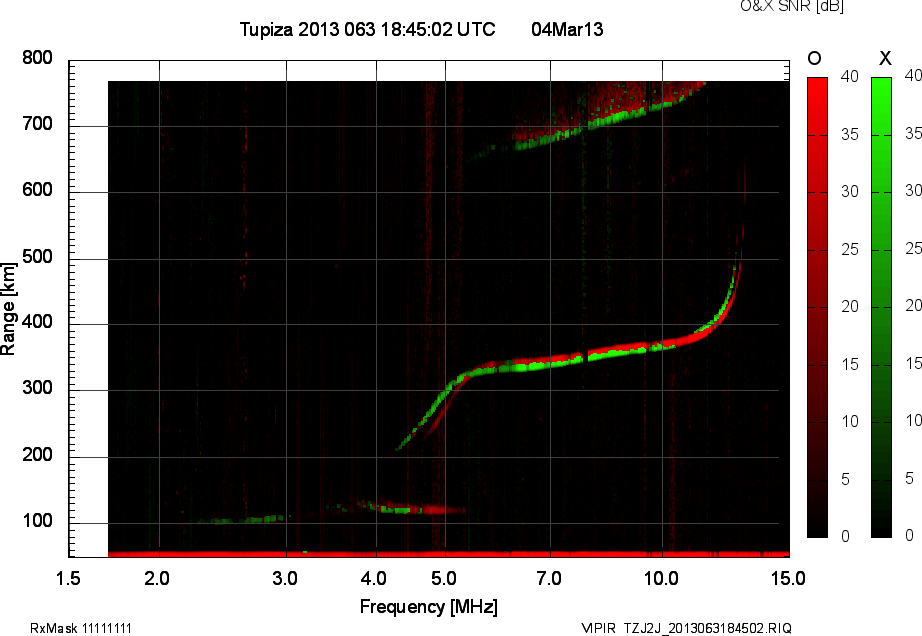Click the 700 range tick label
Image resolution: width=922 pixels, height=636 pixels.
pyautogui.click(x=38, y=123)
